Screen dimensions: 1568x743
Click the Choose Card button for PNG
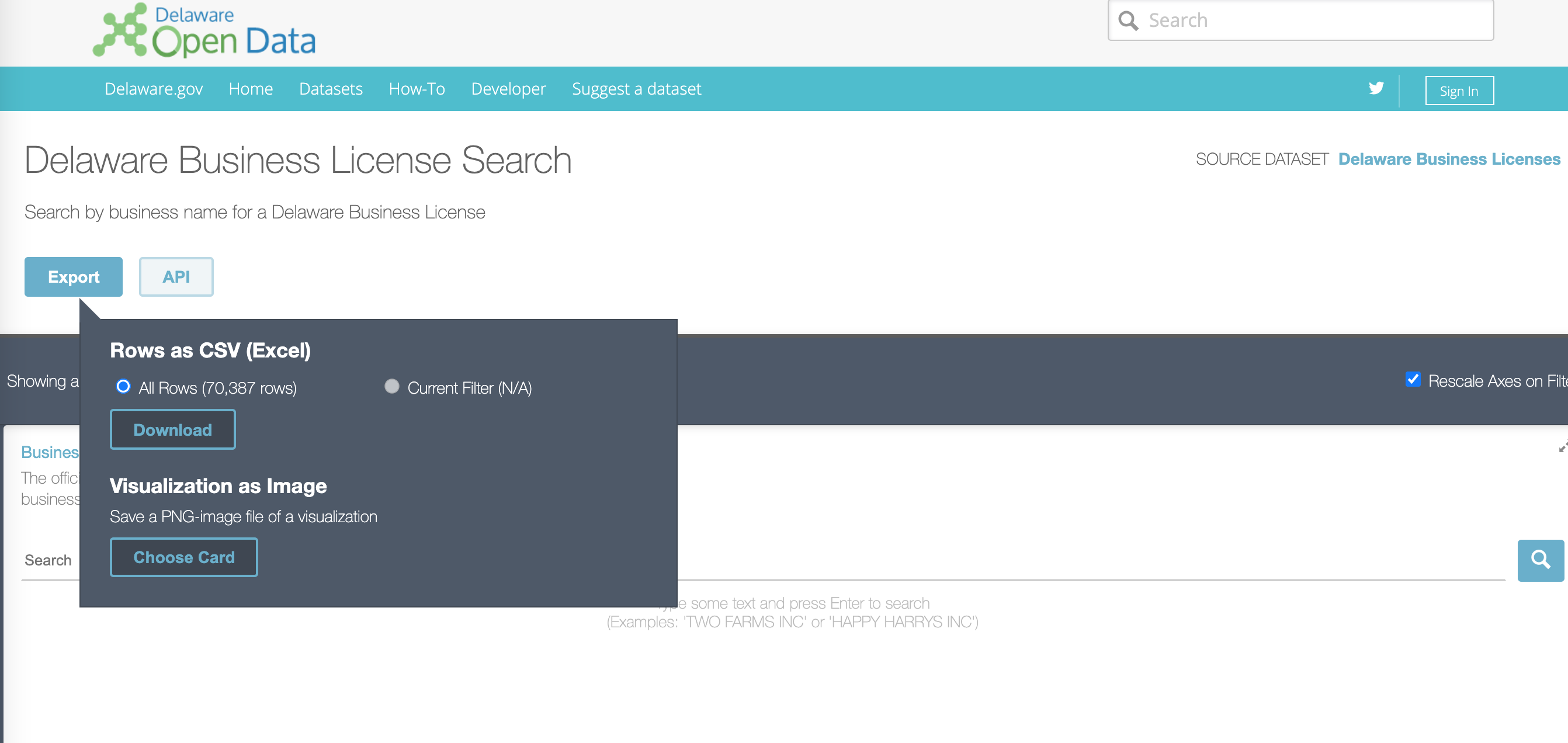point(183,557)
